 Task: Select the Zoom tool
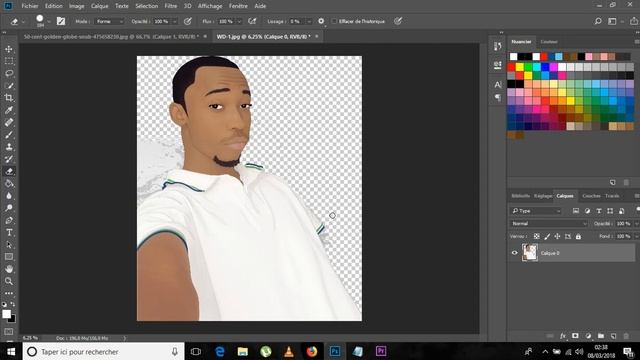coord(9,281)
